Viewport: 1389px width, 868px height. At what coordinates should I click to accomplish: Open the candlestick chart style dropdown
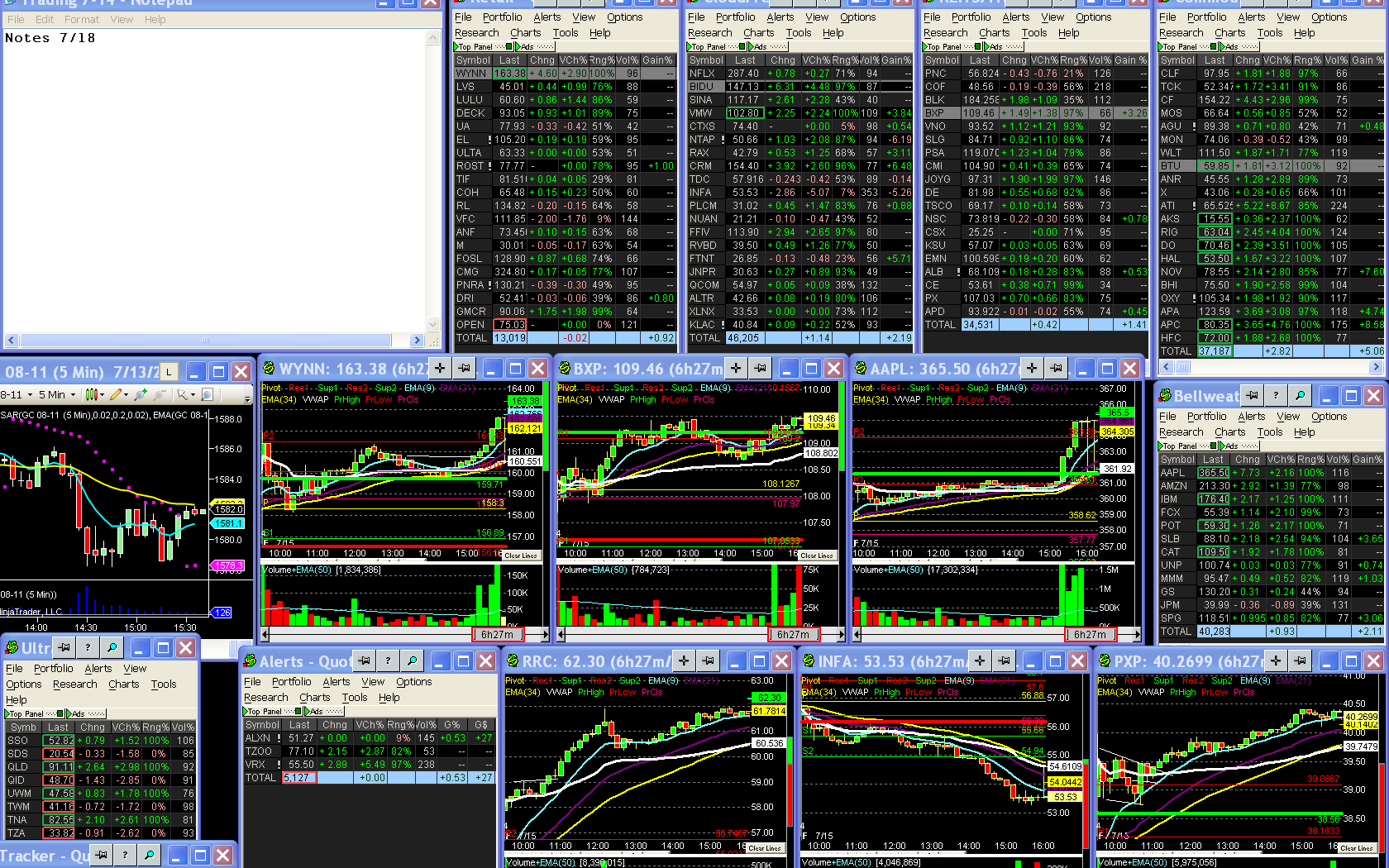point(94,395)
